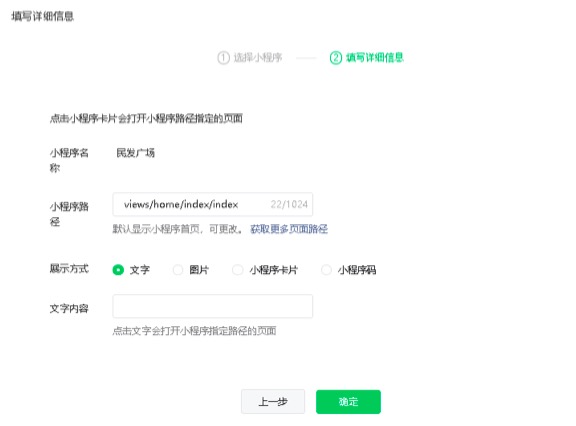Select the 选择小程序 step label
The width and height of the screenshot is (576, 426).
point(258,58)
